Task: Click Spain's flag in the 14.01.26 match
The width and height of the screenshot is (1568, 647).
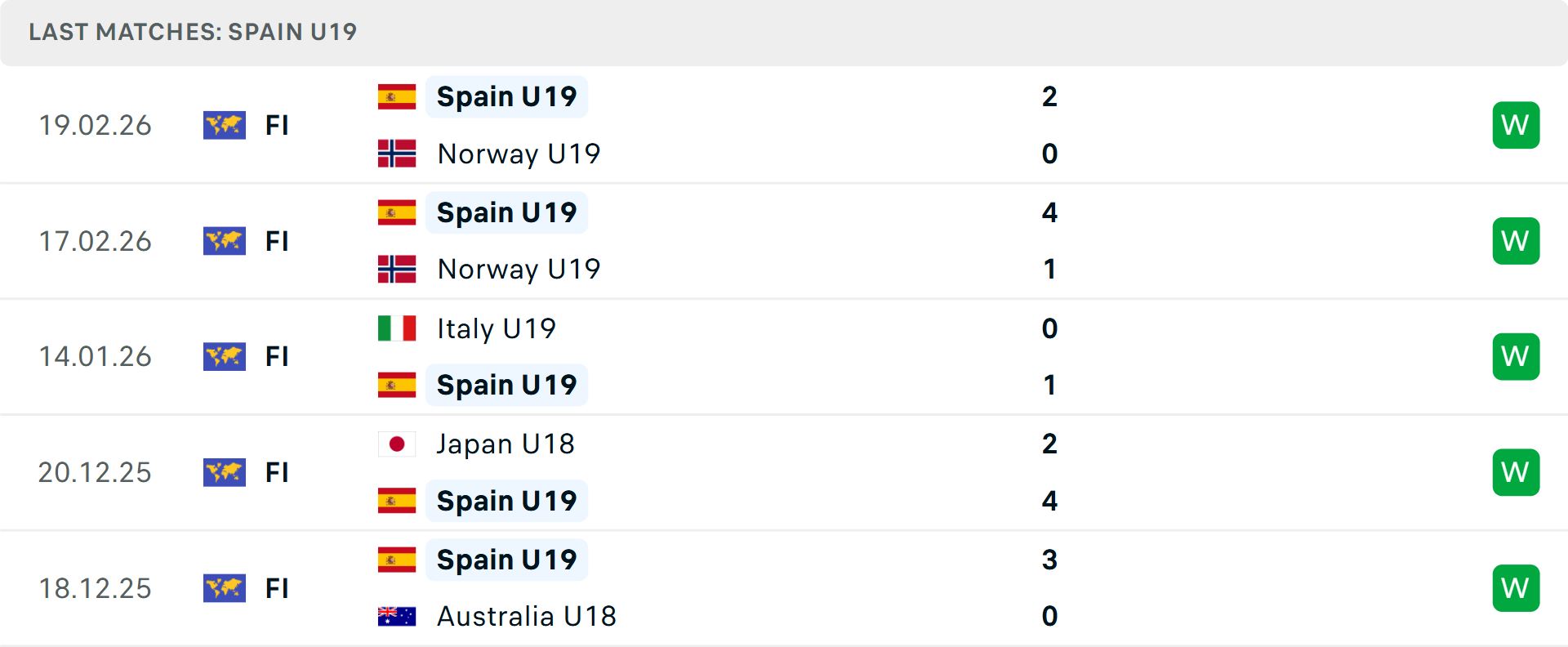Action: click(x=397, y=385)
